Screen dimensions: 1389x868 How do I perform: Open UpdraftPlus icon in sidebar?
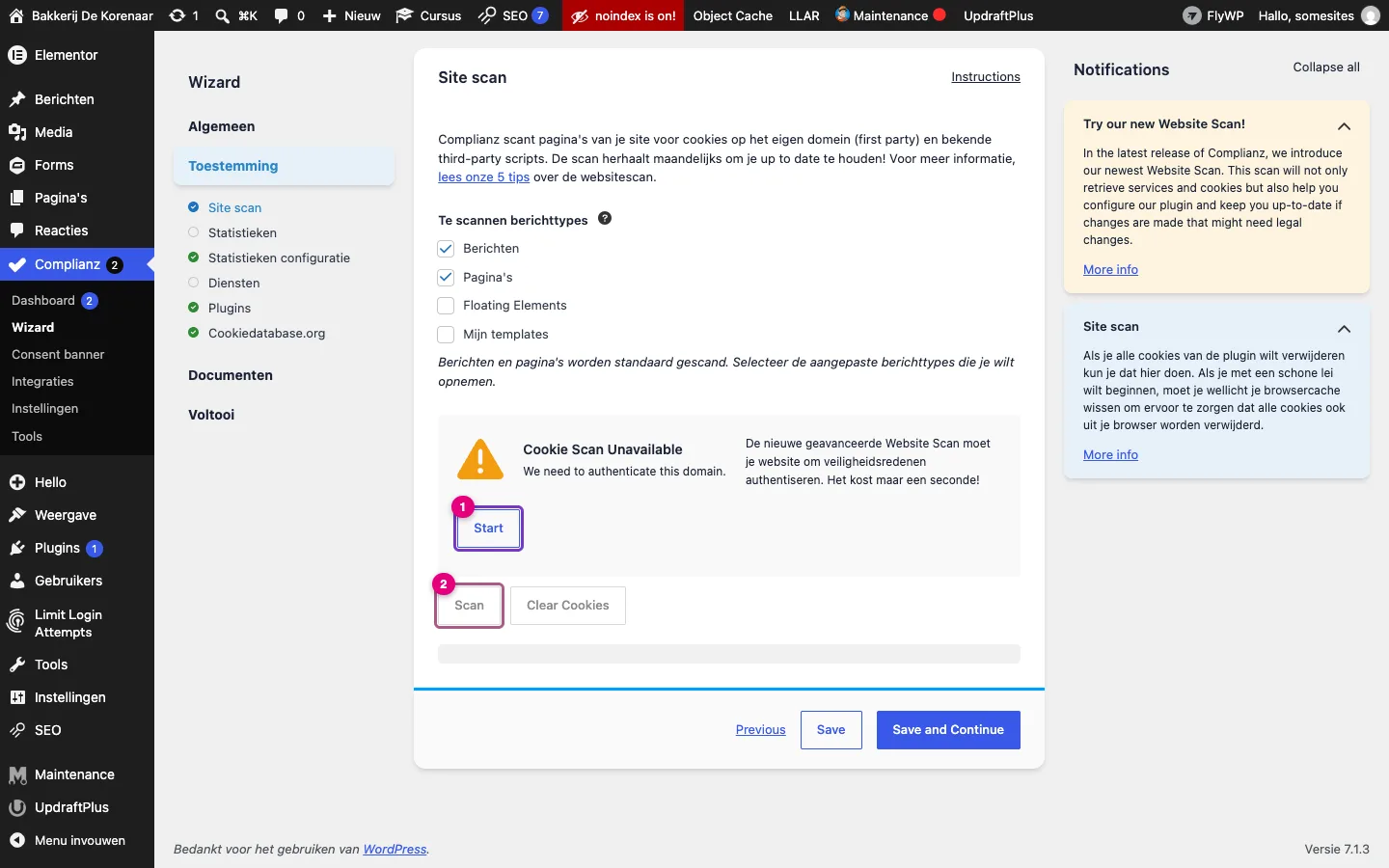coord(17,807)
